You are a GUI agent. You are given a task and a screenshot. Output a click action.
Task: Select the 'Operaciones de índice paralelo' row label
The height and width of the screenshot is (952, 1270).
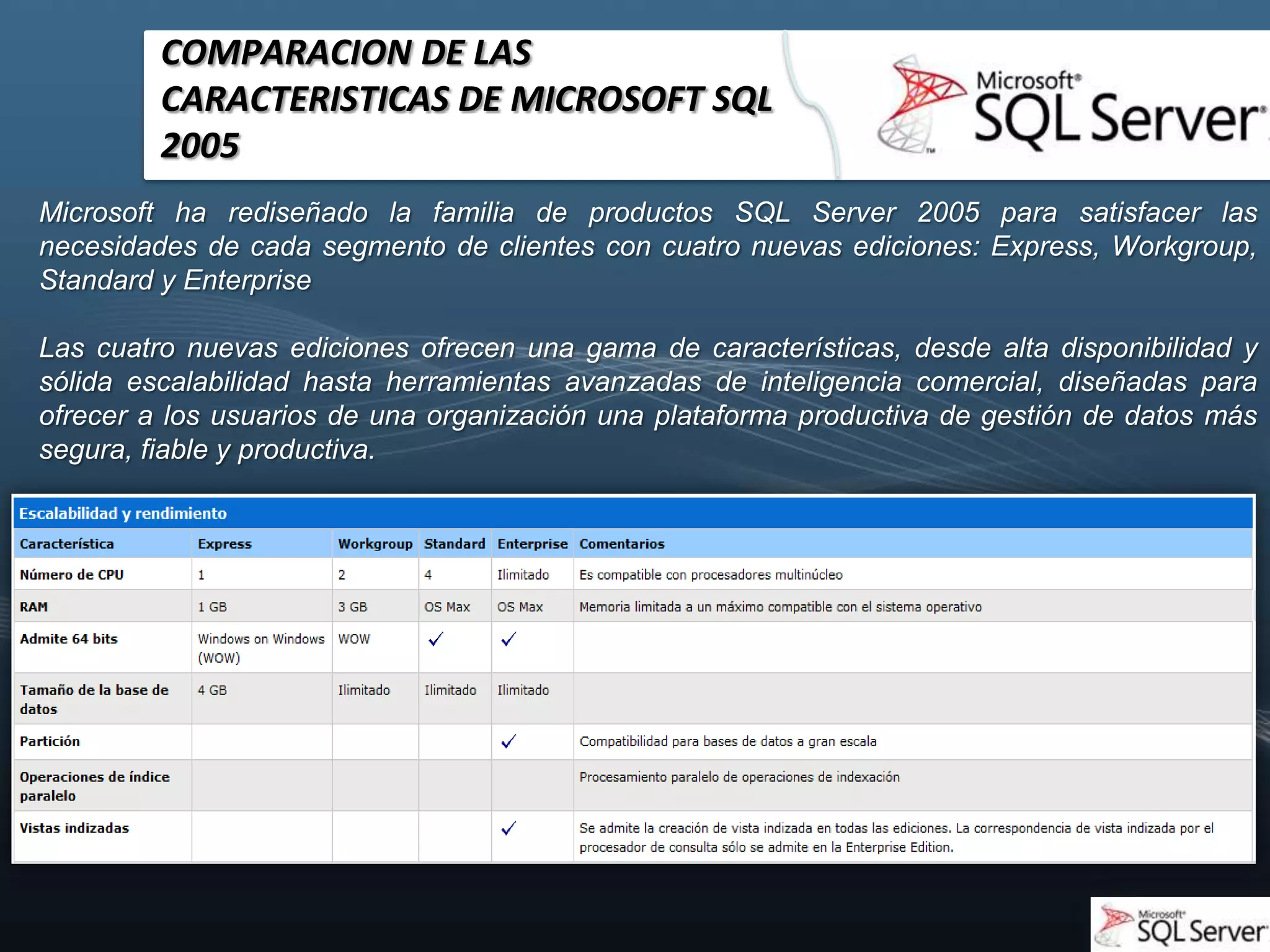(x=94, y=786)
